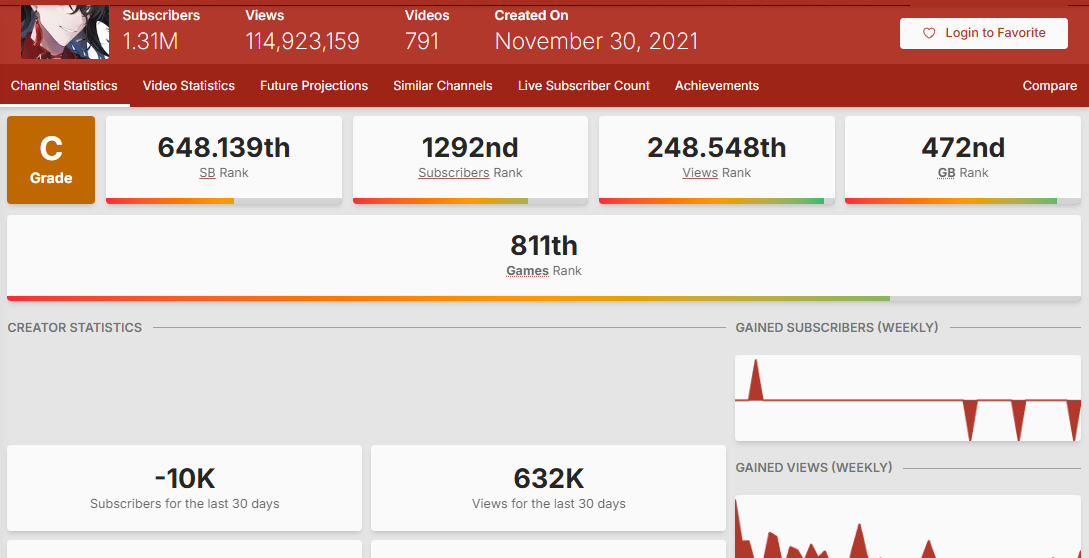Screen dimensions: 1089x558
Task: Click the 114,923,159 views count
Action: point(303,42)
